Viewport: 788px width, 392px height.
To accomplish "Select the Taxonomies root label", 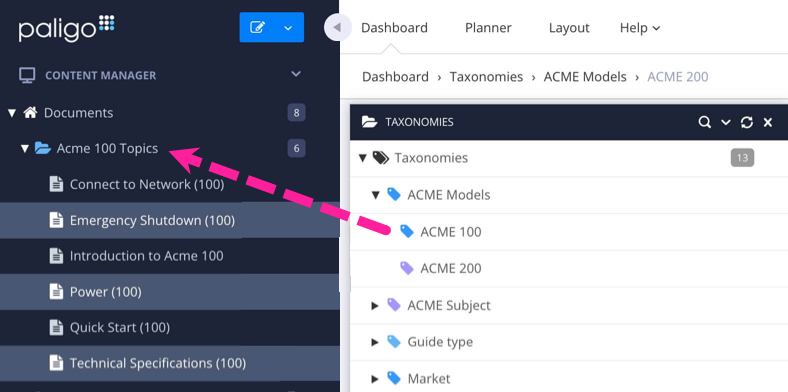I will coord(431,158).
